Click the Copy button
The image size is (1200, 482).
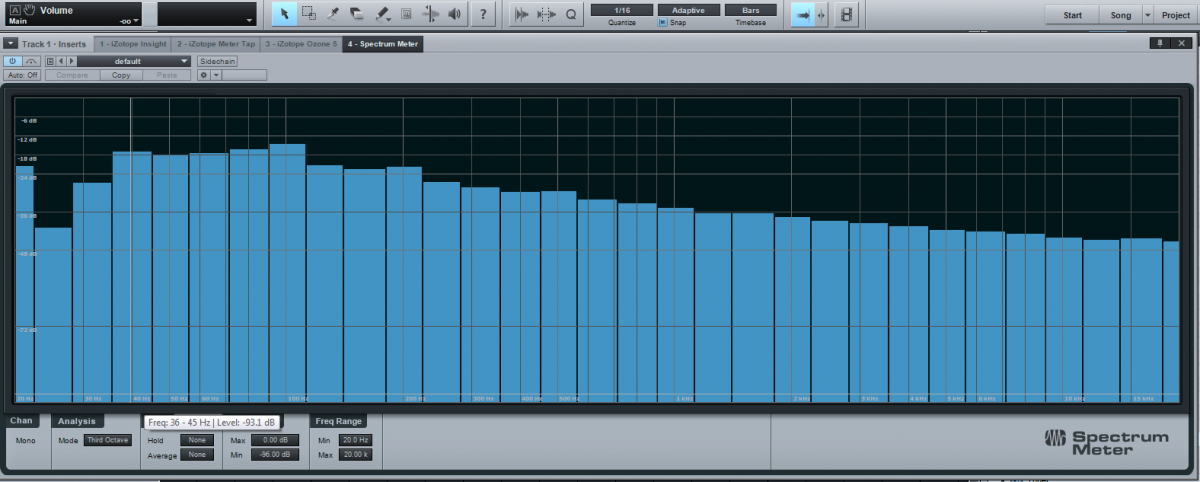click(121, 75)
